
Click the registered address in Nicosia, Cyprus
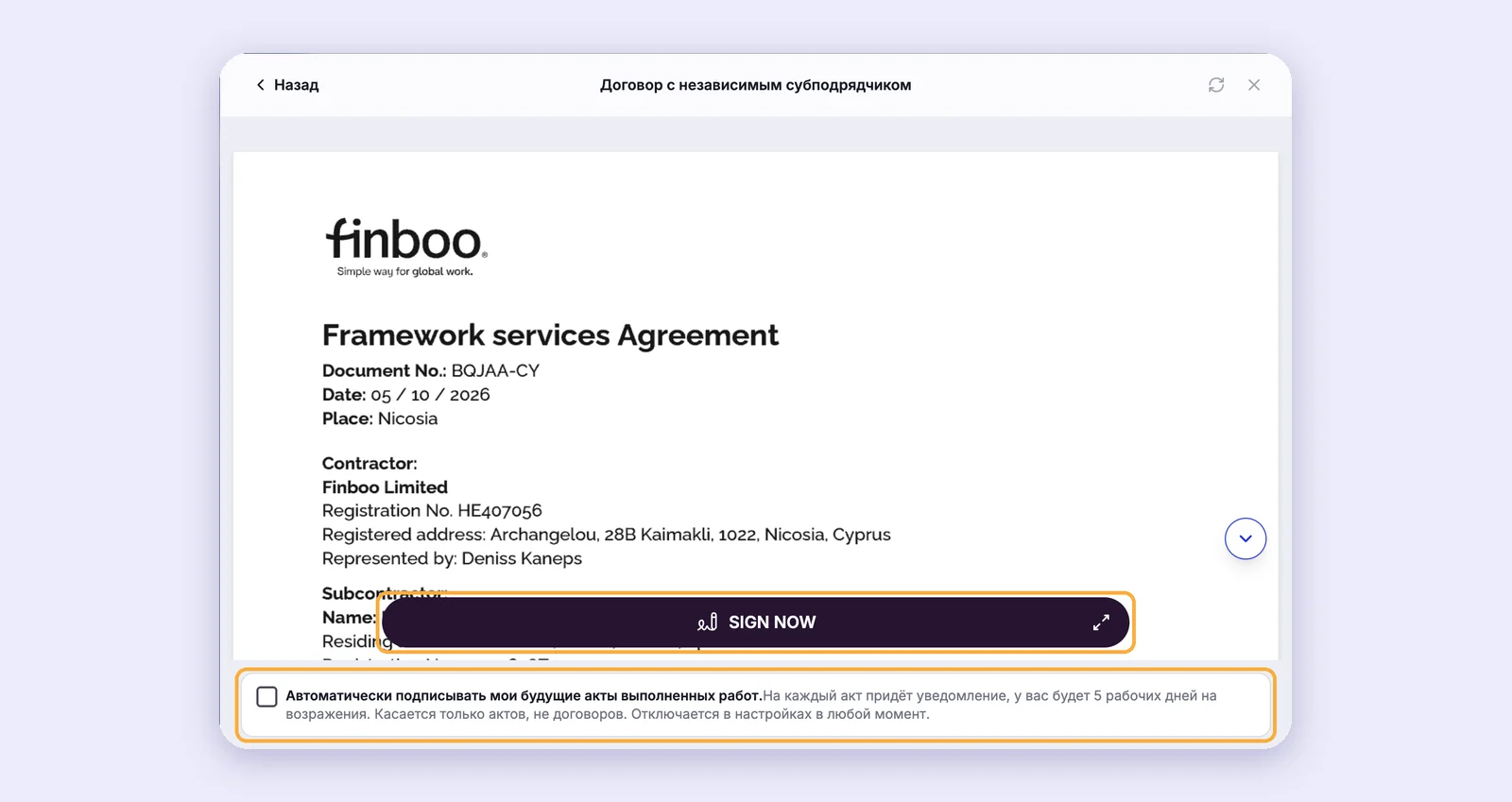(x=607, y=535)
